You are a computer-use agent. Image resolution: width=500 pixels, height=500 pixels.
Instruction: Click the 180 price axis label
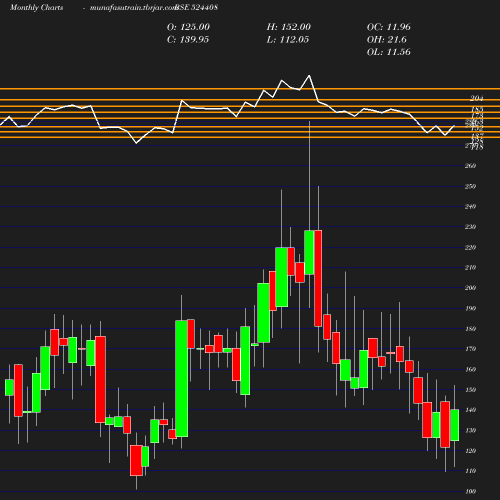(x=470, y=329)
